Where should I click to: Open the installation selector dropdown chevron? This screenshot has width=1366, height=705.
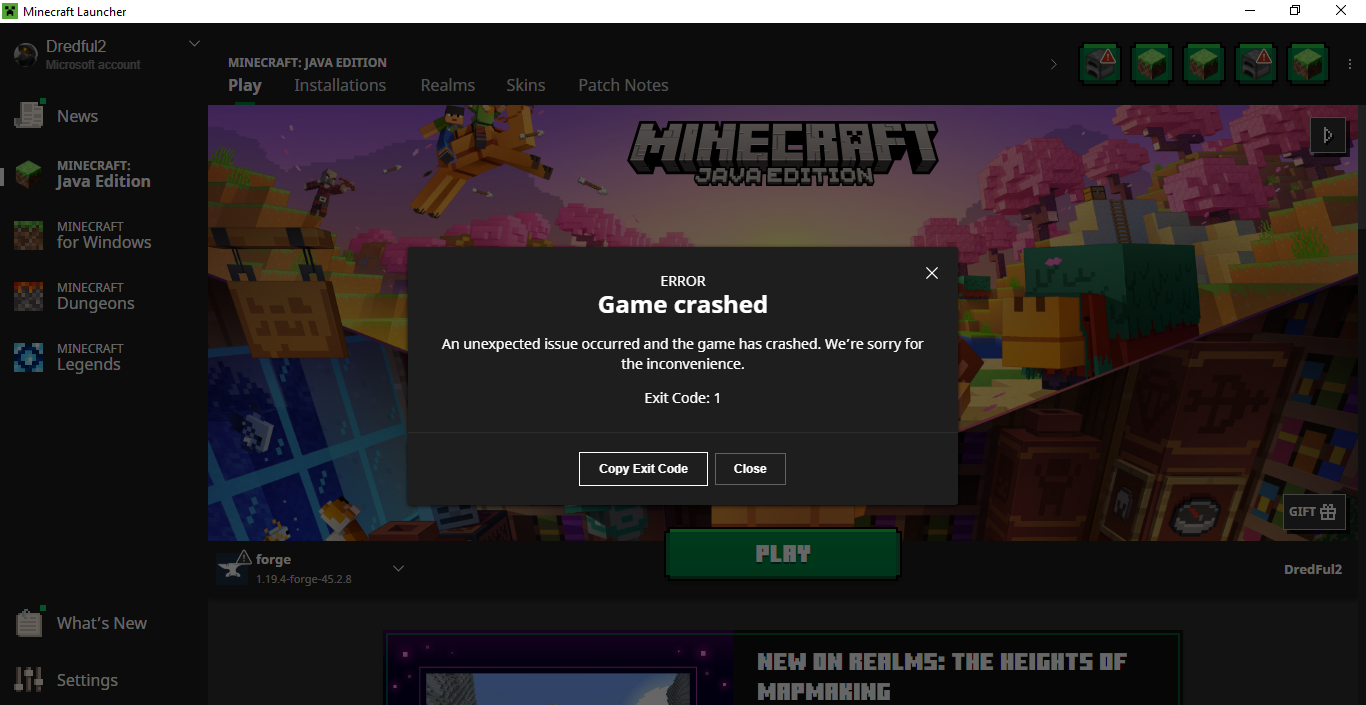(x=398, y=568)
